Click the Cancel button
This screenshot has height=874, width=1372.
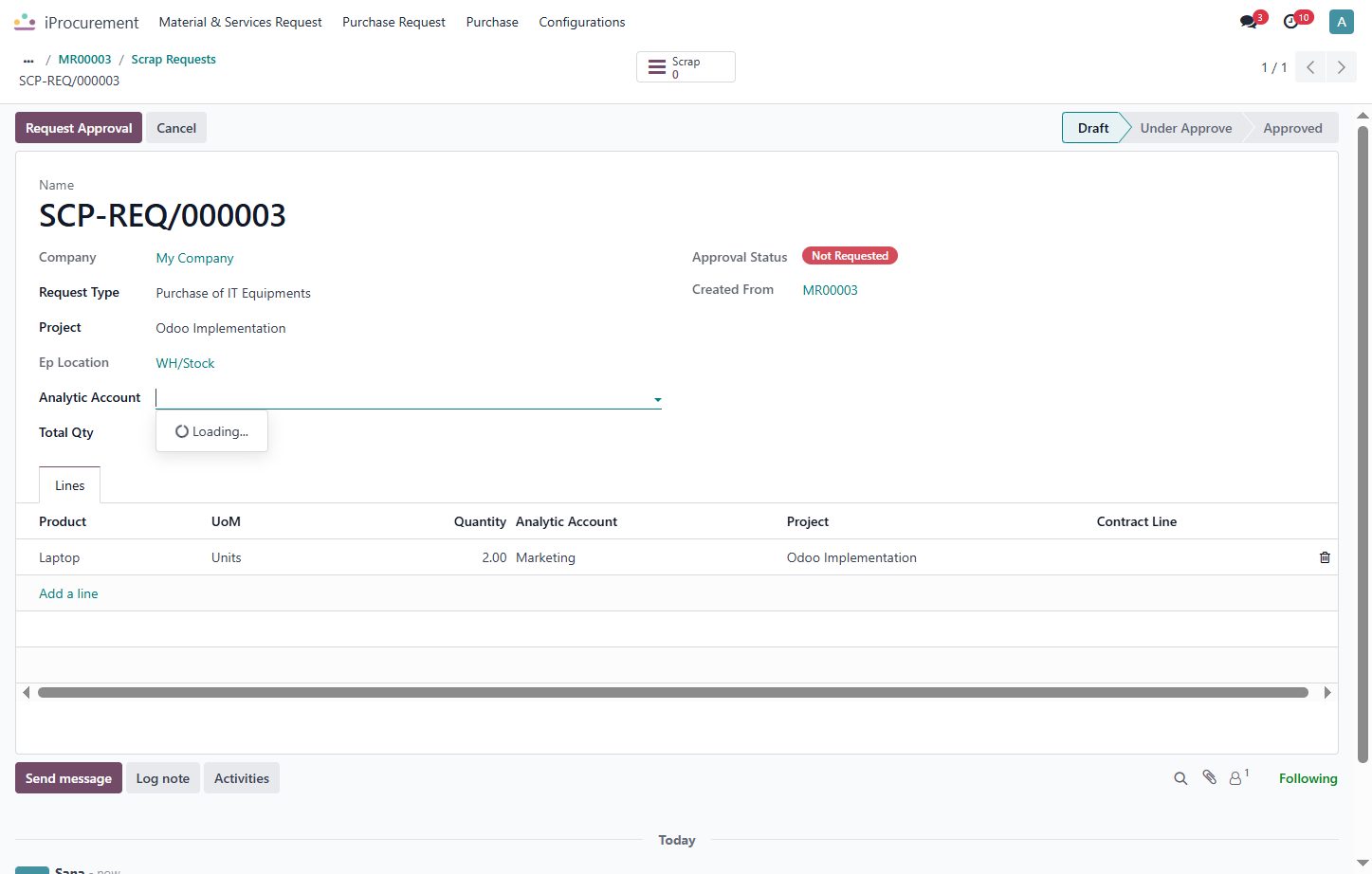click(176, 128)
